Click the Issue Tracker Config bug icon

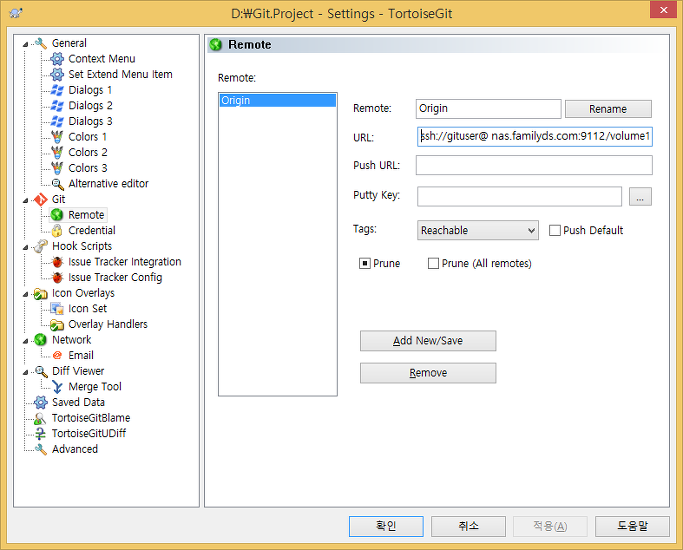(x=57, y=277)
